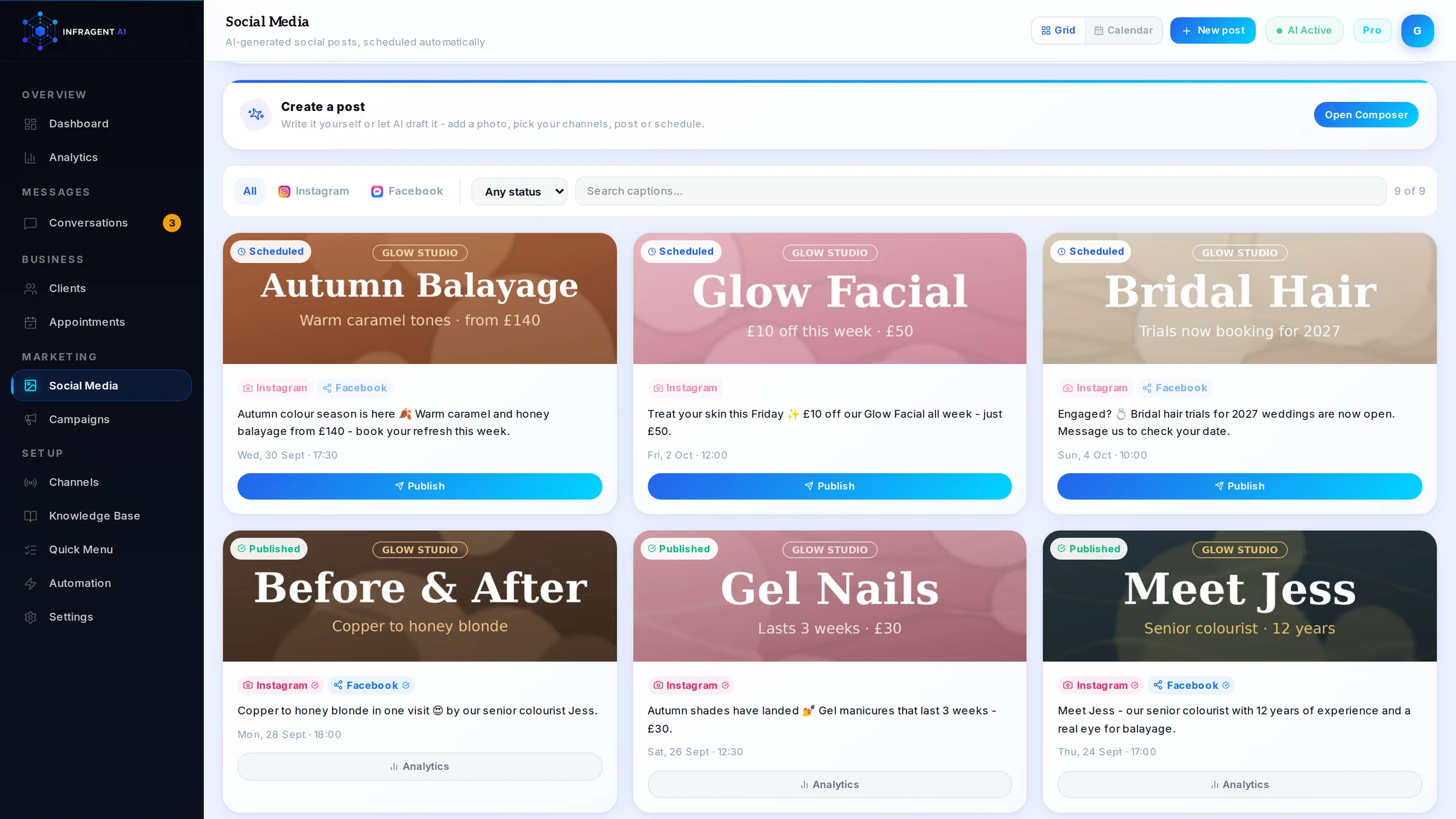The height and width of the screenshot is (819, 1456).
Task: Open the Clients page
Action: (101, 289)
